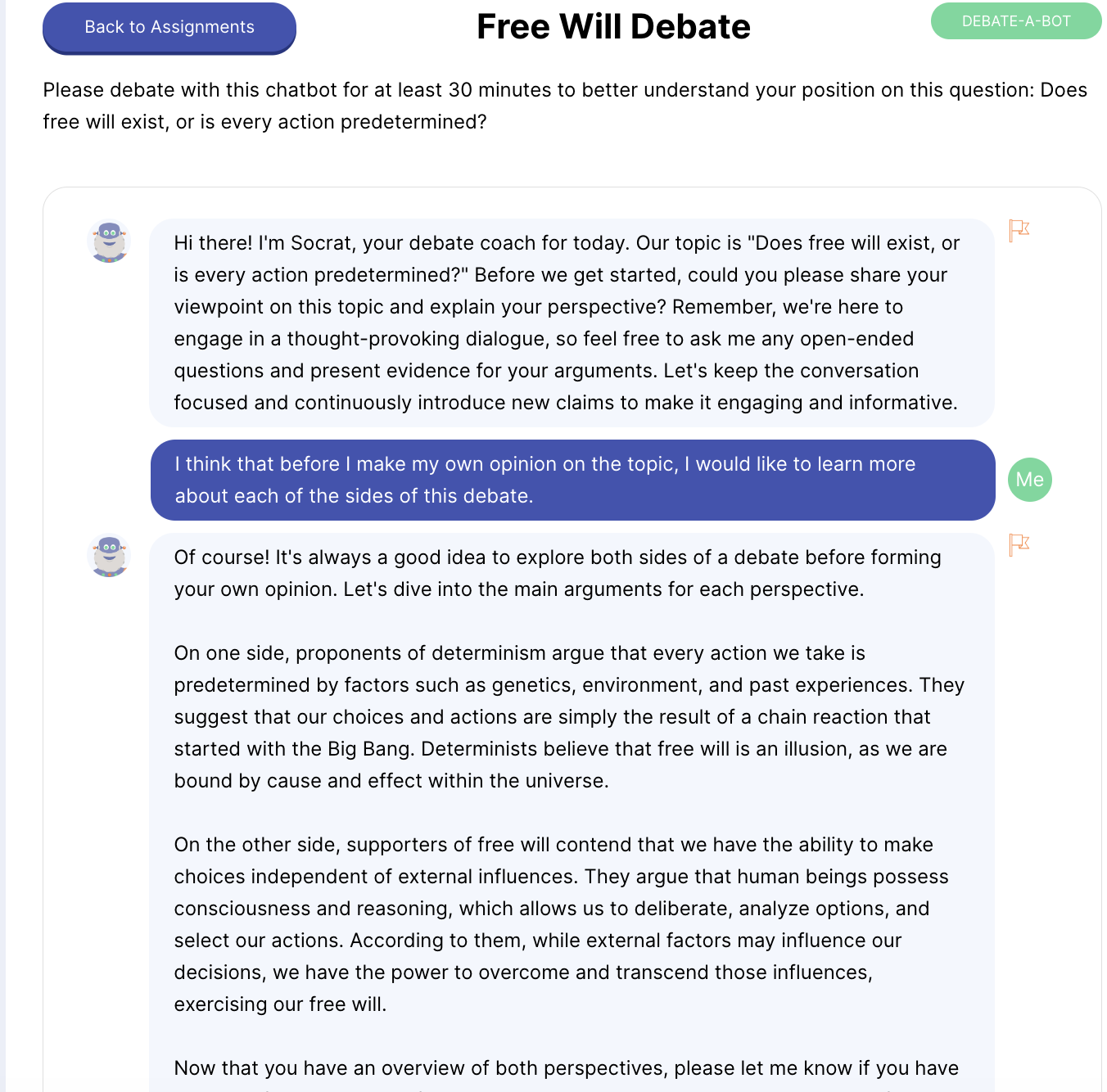The image size is (1107, 1092).
Task: Click the DEBATE-A-BOT badge
Action: point(1015,21)
